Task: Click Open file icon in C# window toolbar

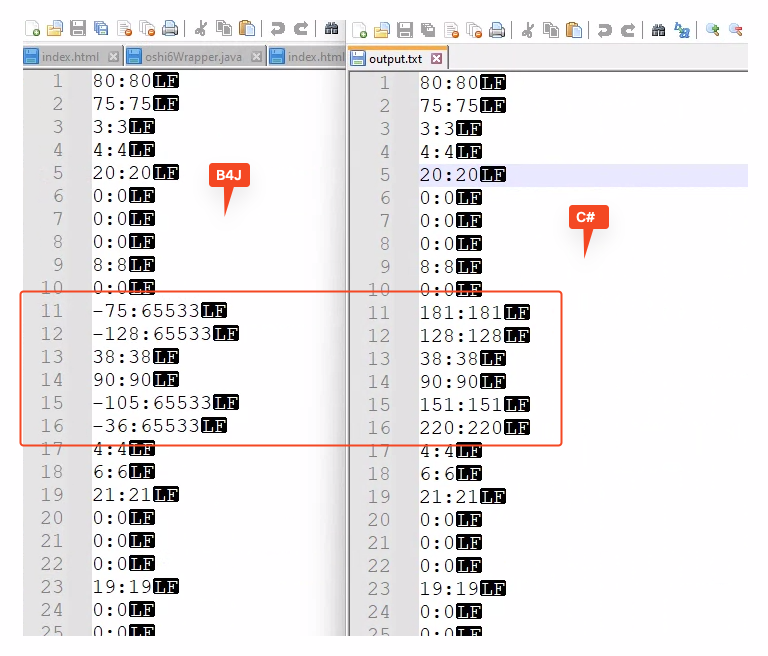Action: click(x=382, y=30)
